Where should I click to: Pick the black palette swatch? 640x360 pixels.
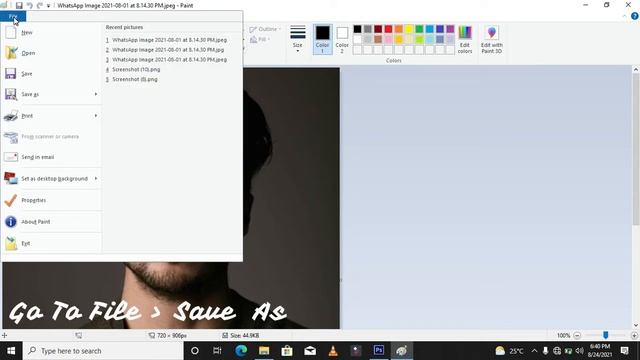(357, 29)
